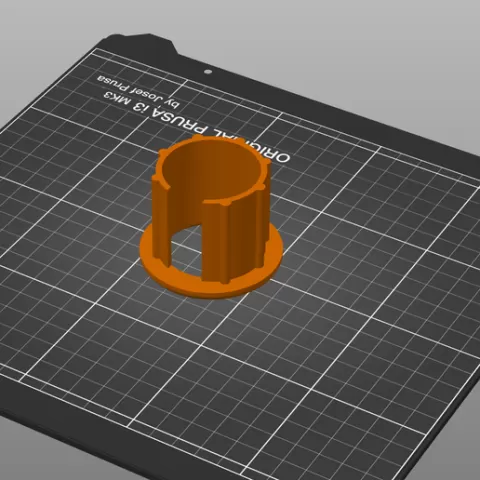Click the right outer wall of the orange cylinder
Viewport: 480px width, 480px height.
pyautogui.click(x=247, y=240)
